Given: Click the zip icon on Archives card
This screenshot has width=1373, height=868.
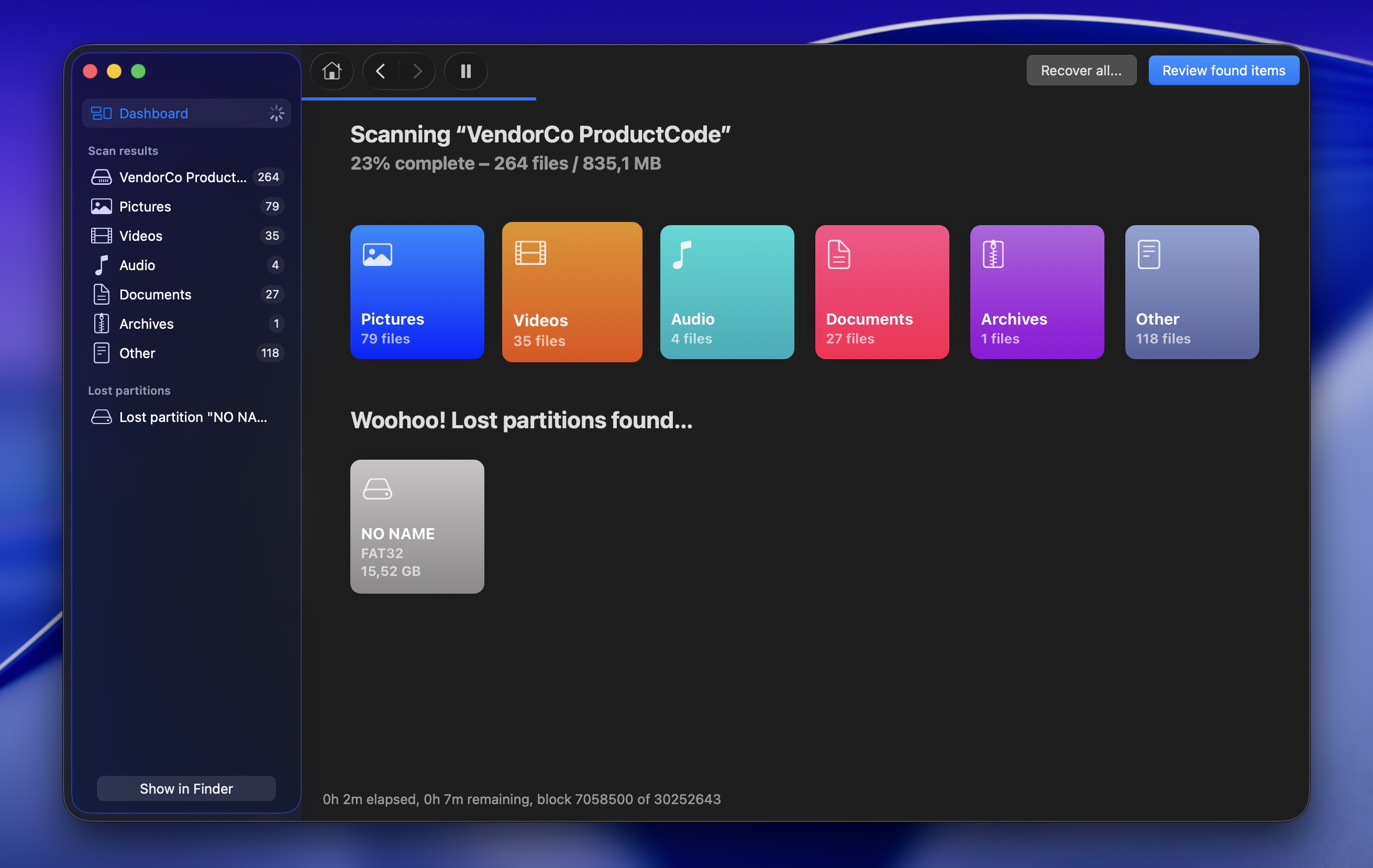Looking at the screenshot, I should (x=993, y=254).
